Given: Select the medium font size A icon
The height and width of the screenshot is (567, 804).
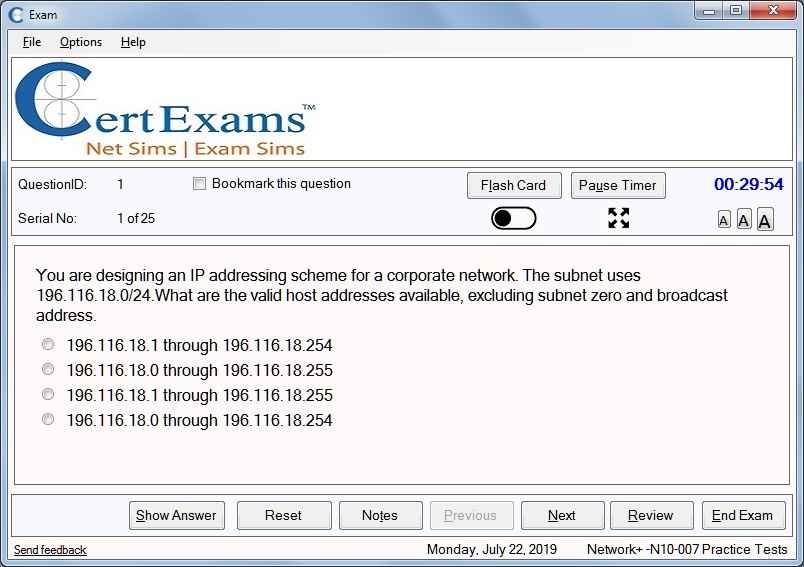Looking at the screenshot, I should [x=744, y=220].
